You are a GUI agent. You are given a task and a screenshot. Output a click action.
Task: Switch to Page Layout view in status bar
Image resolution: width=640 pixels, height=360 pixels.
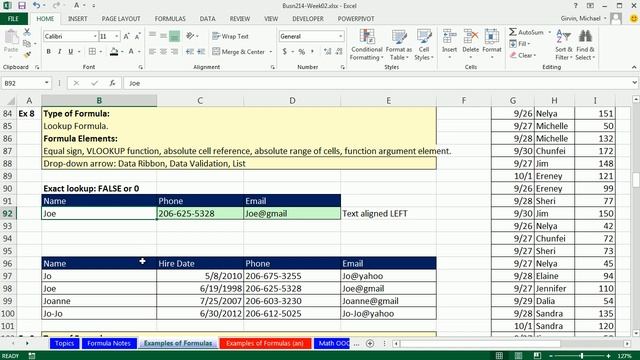518,356
